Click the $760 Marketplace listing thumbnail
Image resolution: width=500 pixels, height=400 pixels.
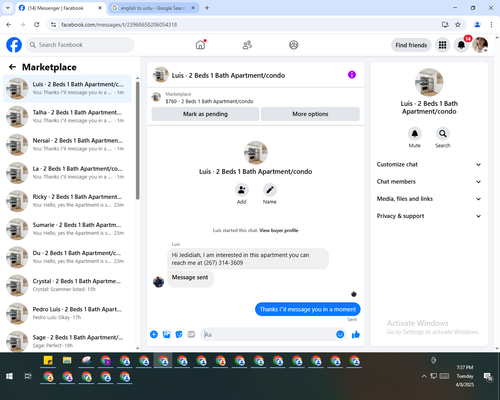156,97
